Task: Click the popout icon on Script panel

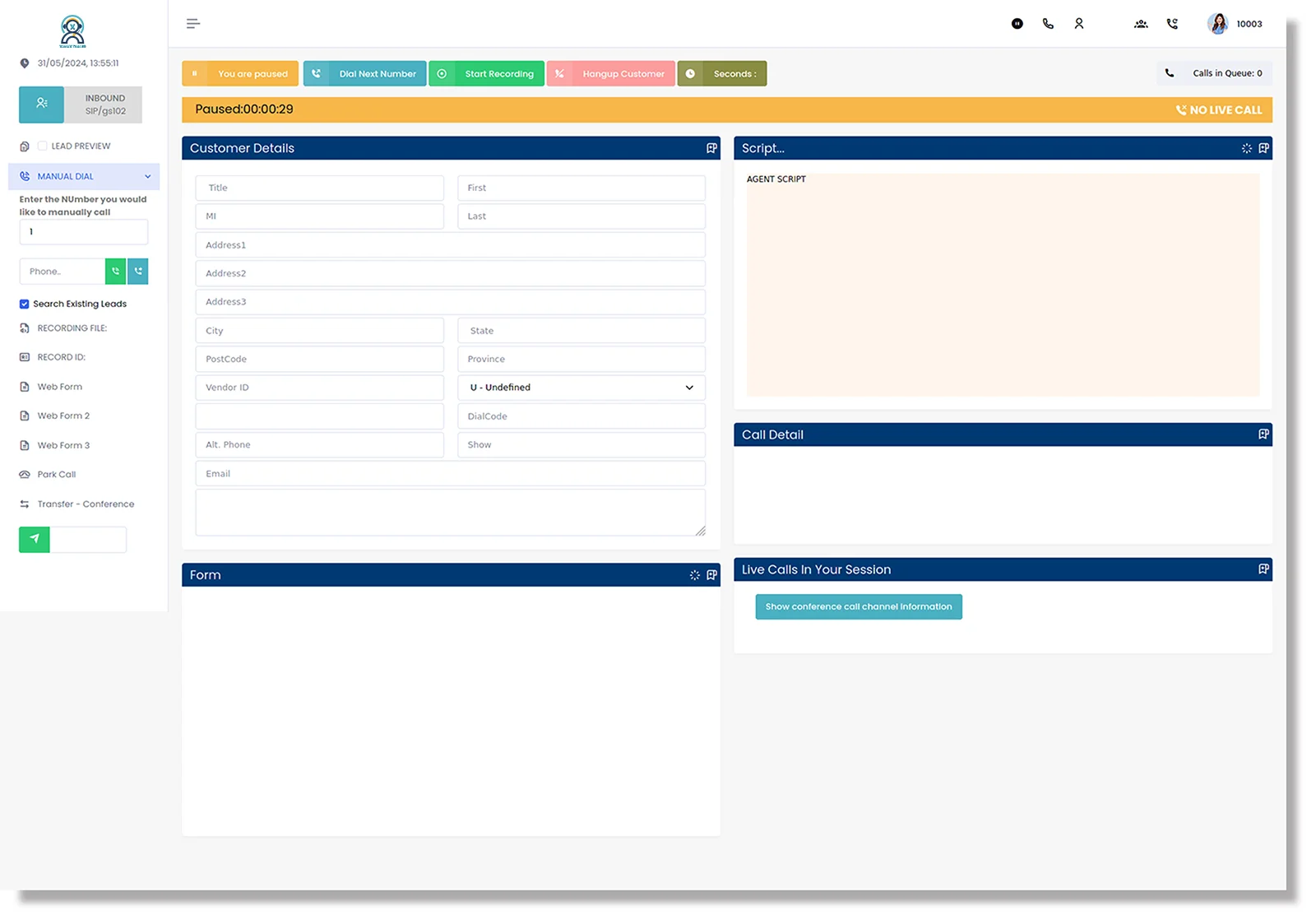Action: click(1263, 148)
